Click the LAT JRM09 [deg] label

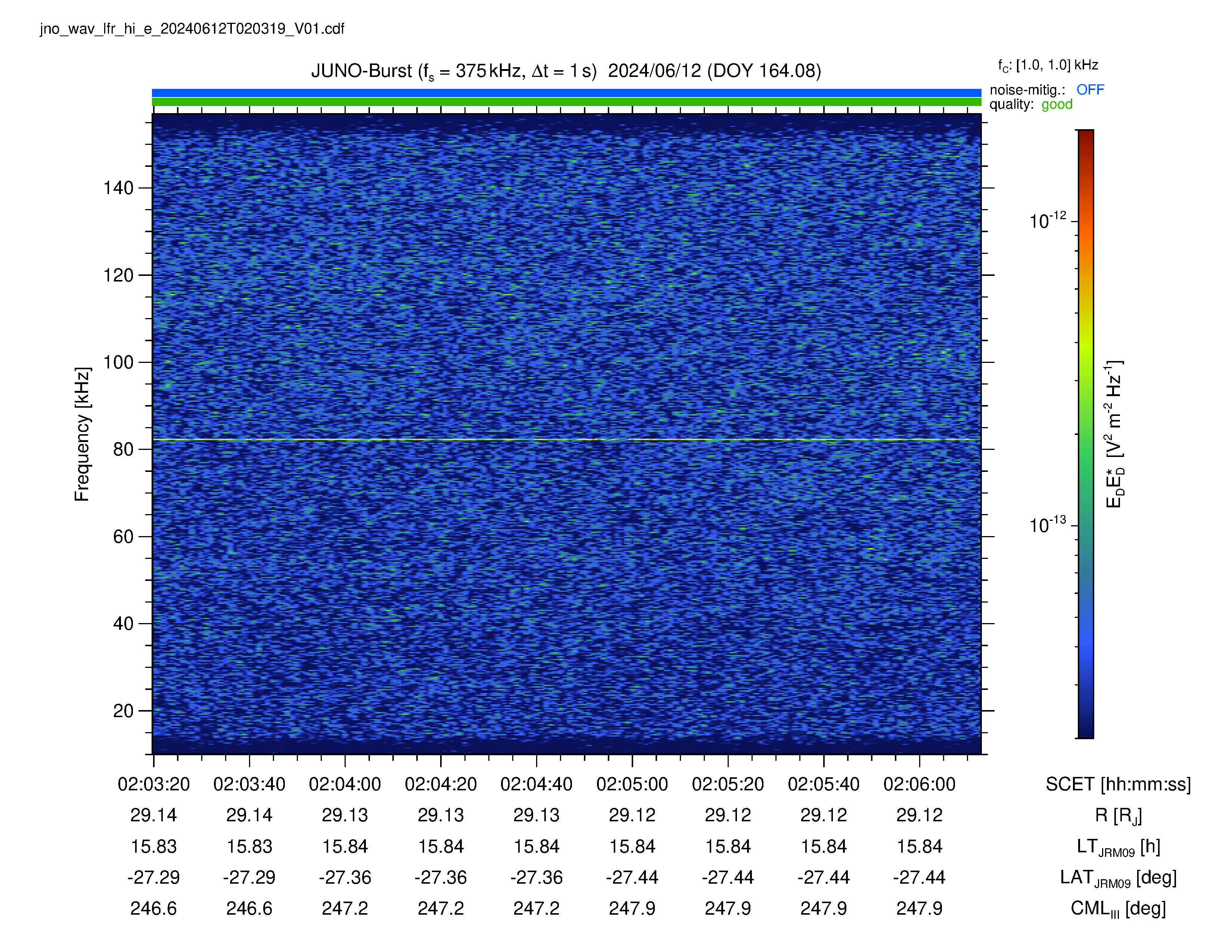coord(1118,878)
